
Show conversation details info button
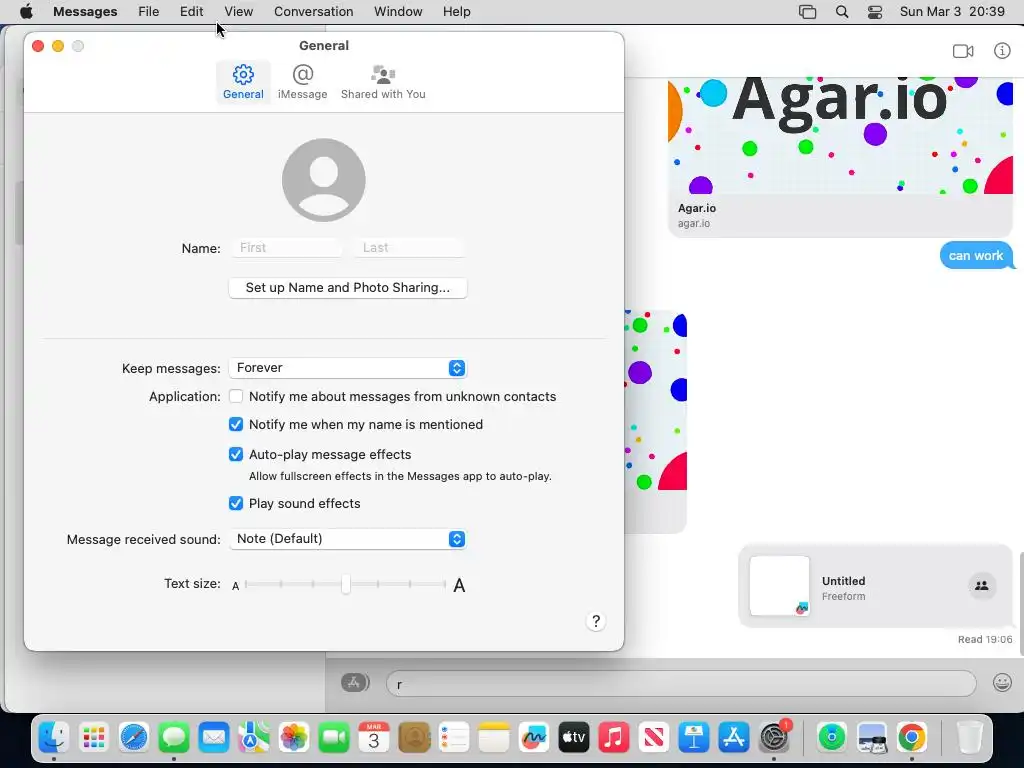click(x=1002, y=51)
